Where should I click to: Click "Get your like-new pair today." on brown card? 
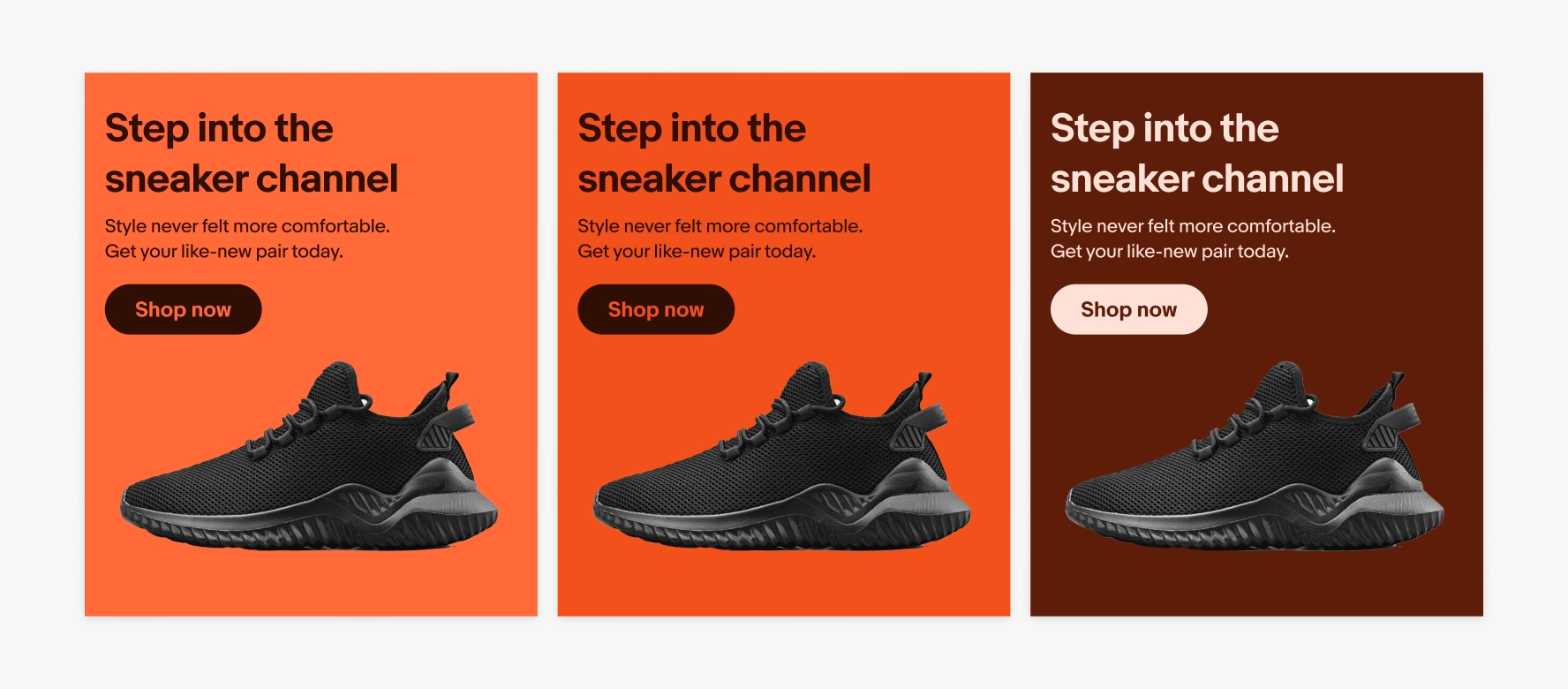(1170, 252)
